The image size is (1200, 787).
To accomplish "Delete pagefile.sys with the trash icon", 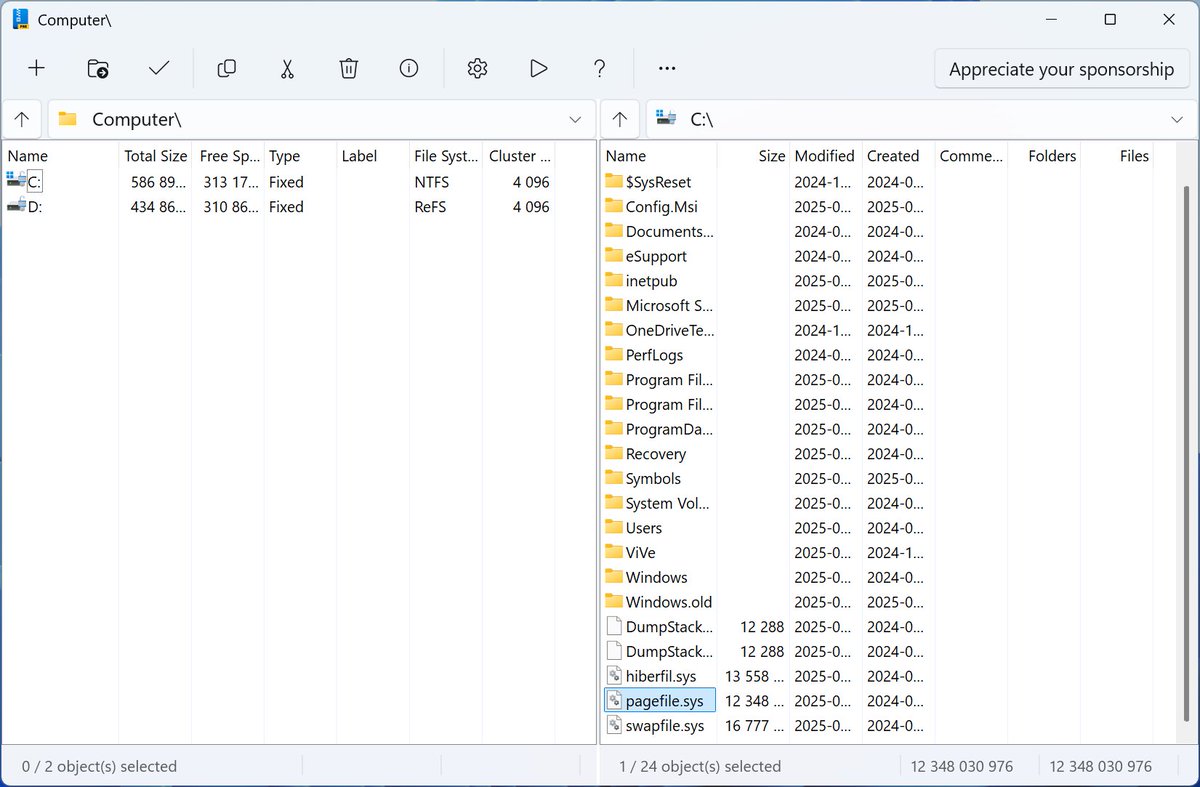I will tap(348, 68).
